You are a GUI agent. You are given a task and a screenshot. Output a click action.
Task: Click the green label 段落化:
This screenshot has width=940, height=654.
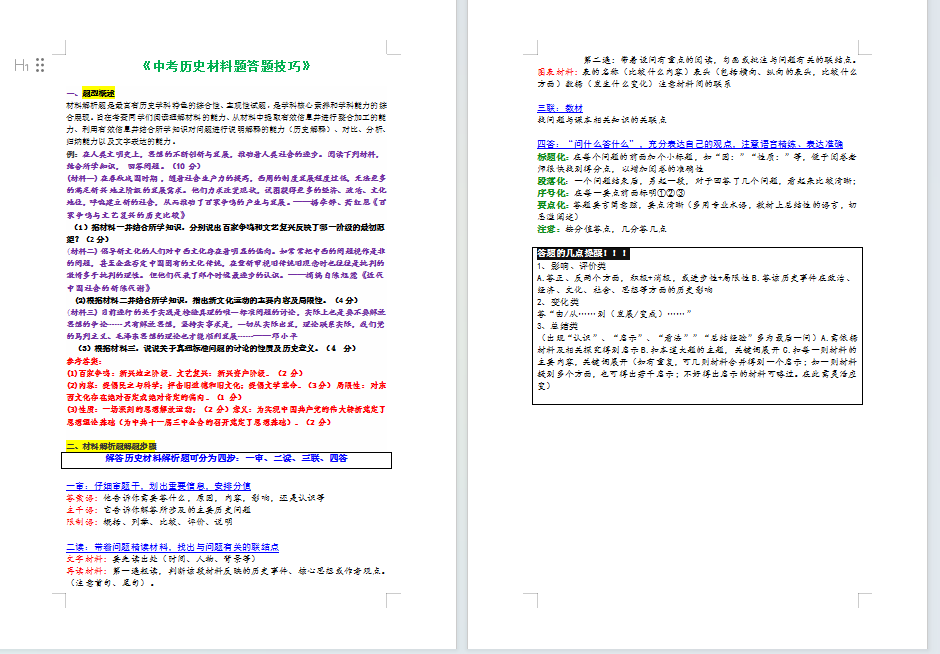point(552,181)
